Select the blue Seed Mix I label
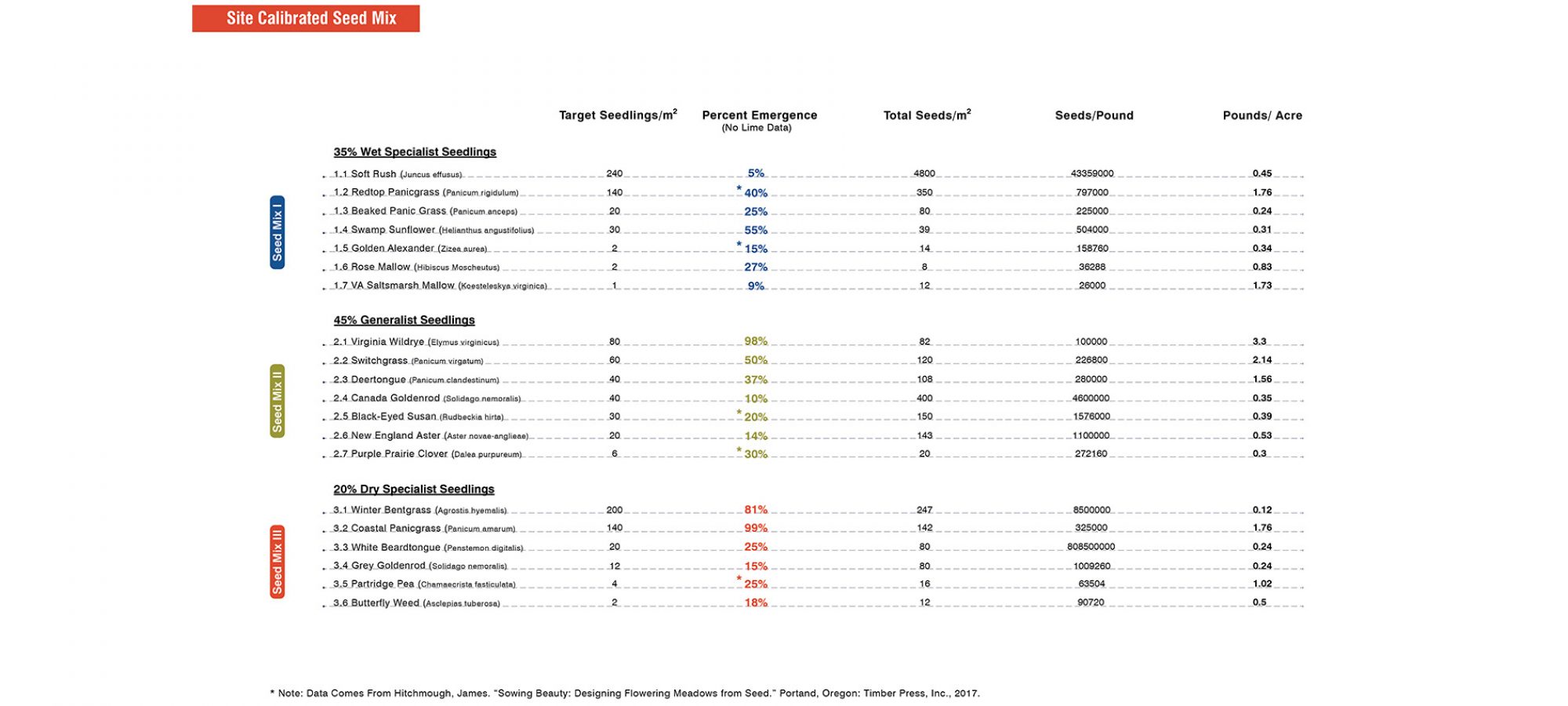 277,232
